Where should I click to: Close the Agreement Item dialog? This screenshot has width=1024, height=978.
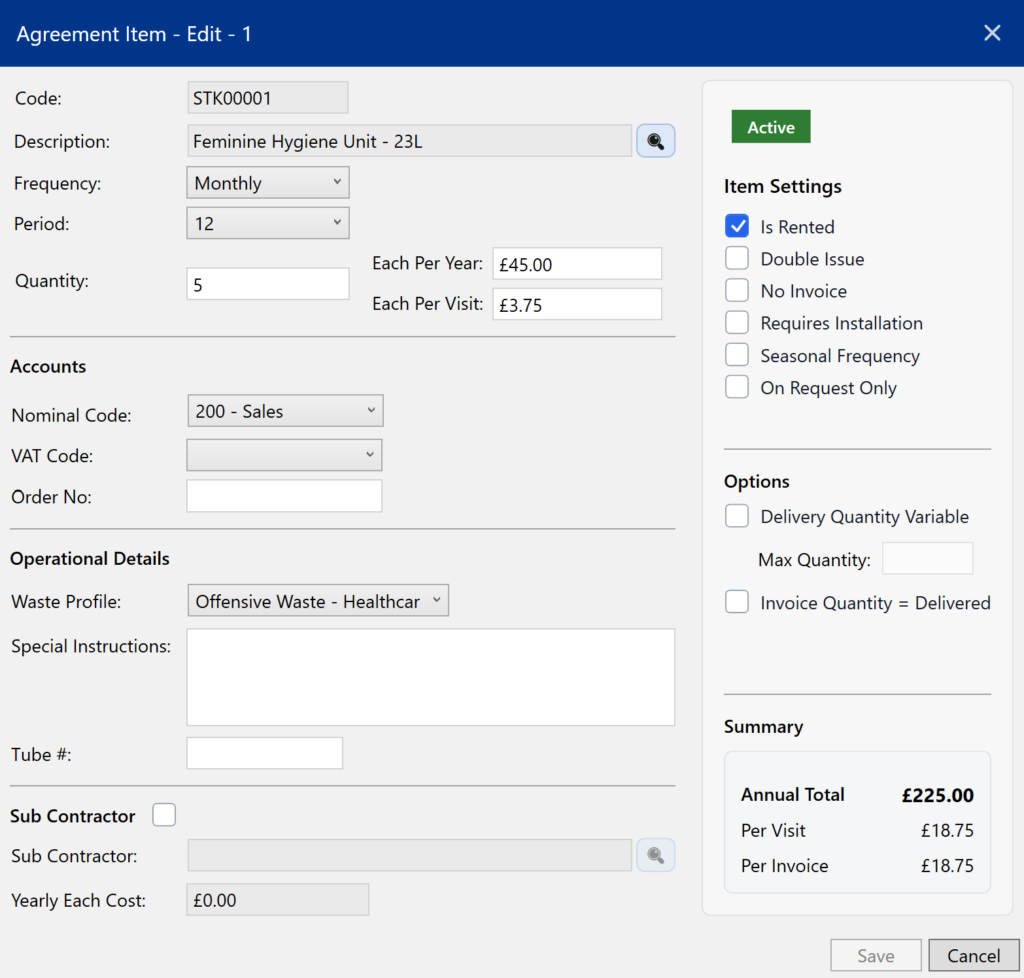[x=992, y=33]
